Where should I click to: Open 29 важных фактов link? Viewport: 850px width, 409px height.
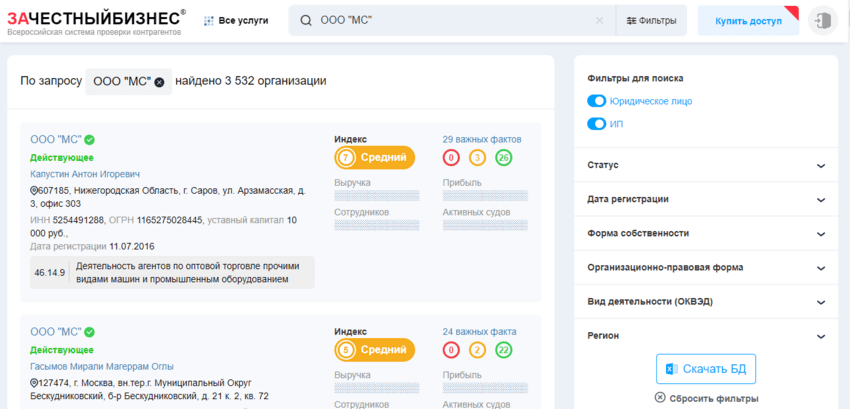click(482, 139)
